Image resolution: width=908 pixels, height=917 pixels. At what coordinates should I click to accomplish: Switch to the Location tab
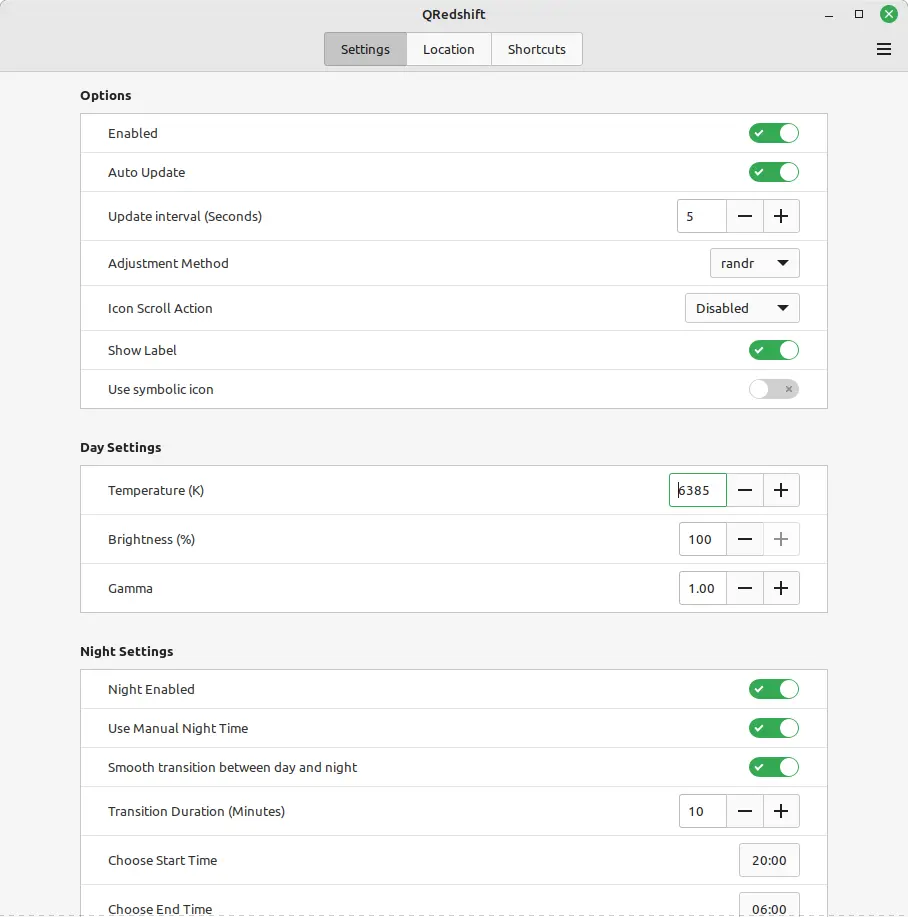(448, 49)
